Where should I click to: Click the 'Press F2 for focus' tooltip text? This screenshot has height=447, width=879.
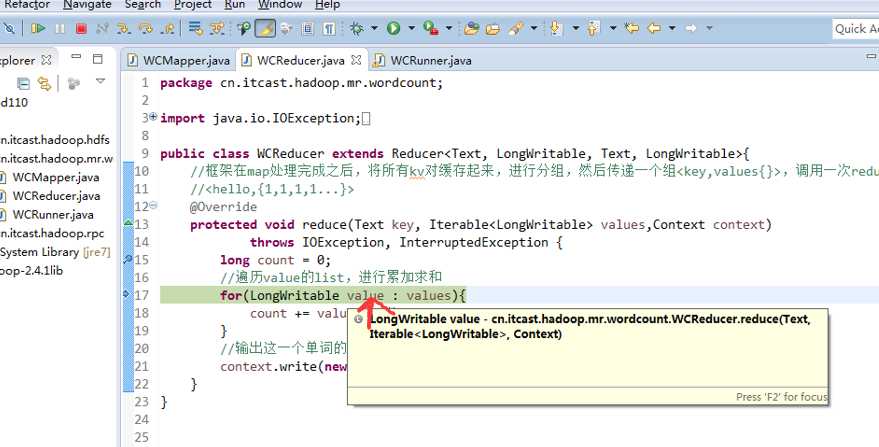coord(781,397)
